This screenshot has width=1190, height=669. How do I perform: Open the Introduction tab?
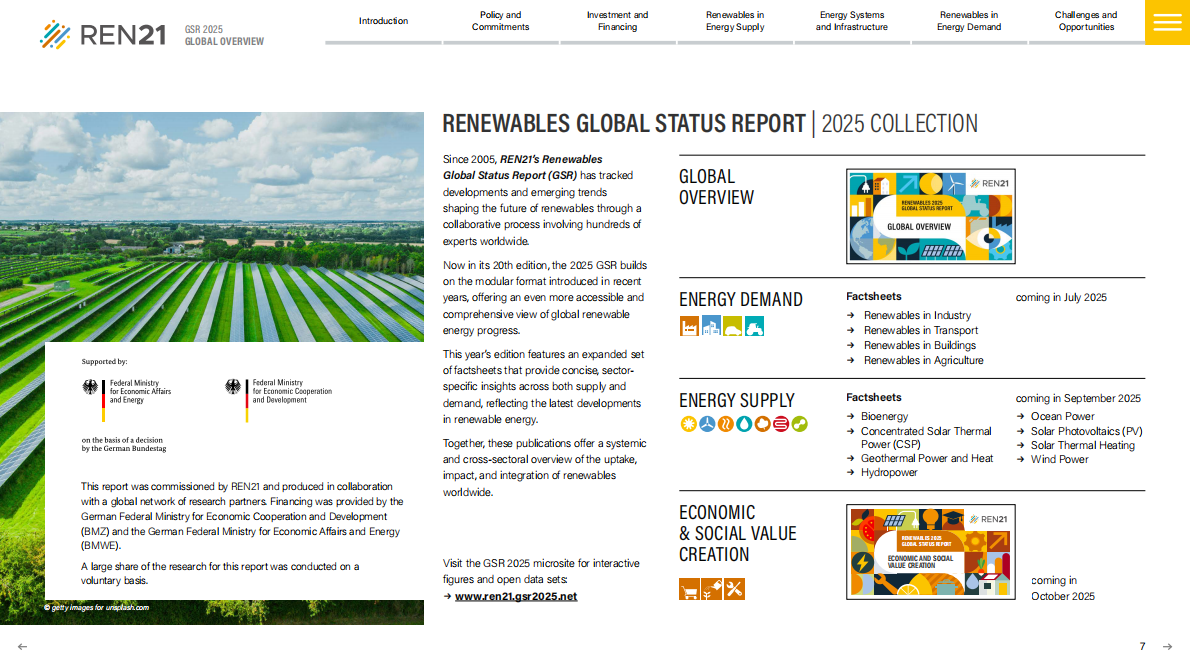click(383, 21)
